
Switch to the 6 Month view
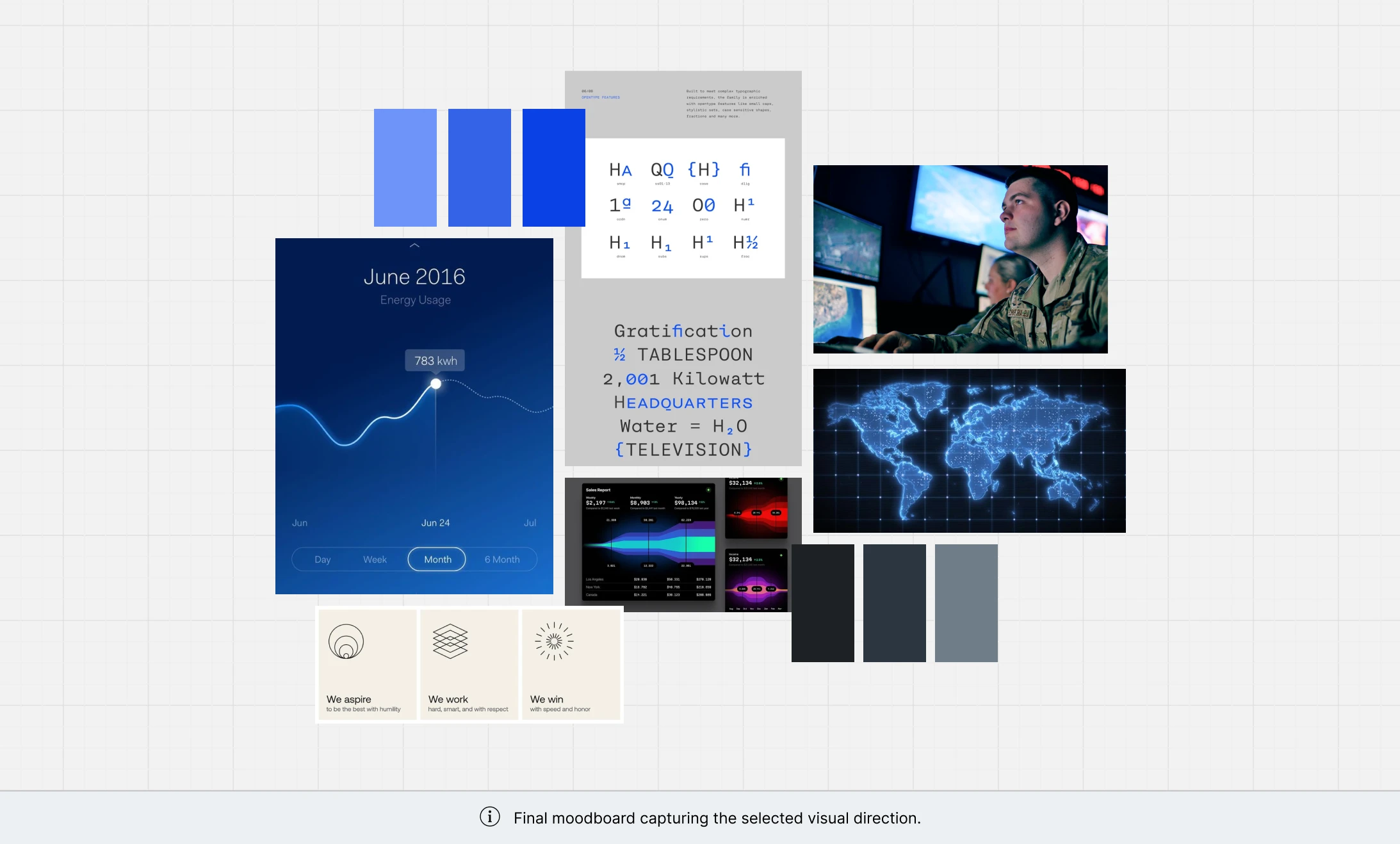click(501, 559)
